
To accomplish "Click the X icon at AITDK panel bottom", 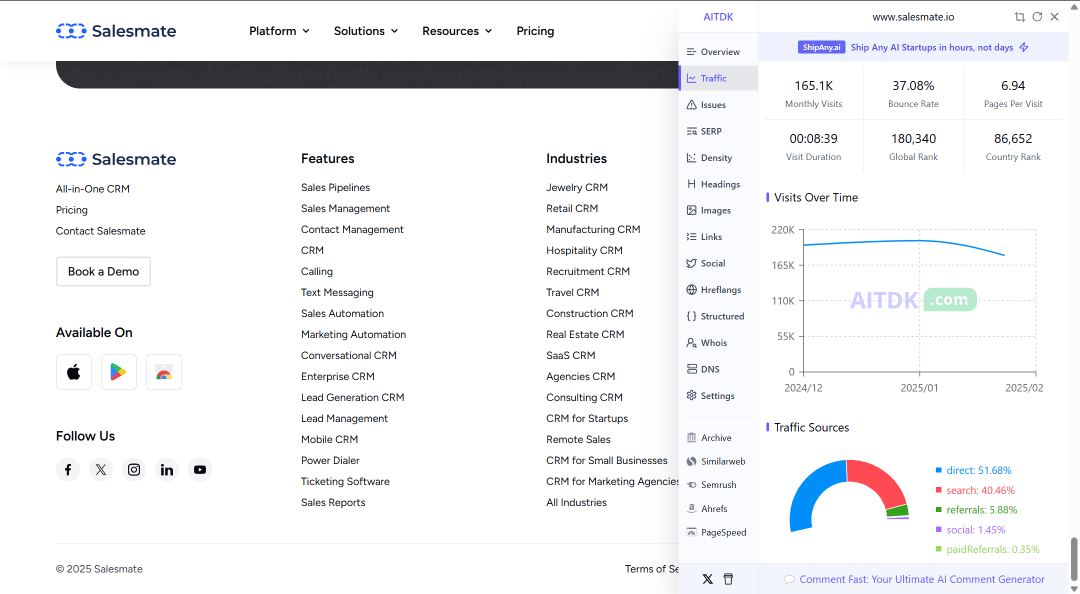I will coord(707,580).
